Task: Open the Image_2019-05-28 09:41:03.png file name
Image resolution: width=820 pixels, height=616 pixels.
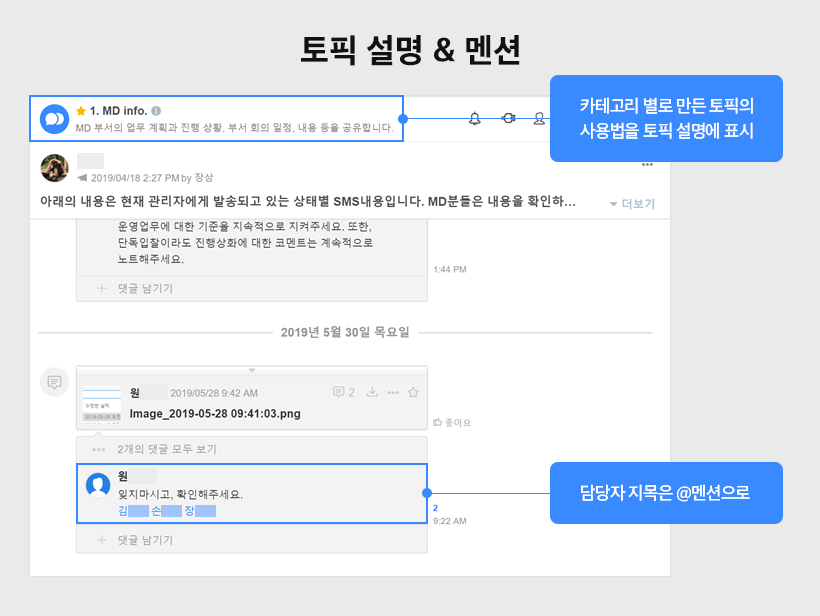Action: [x=215, y=413]
